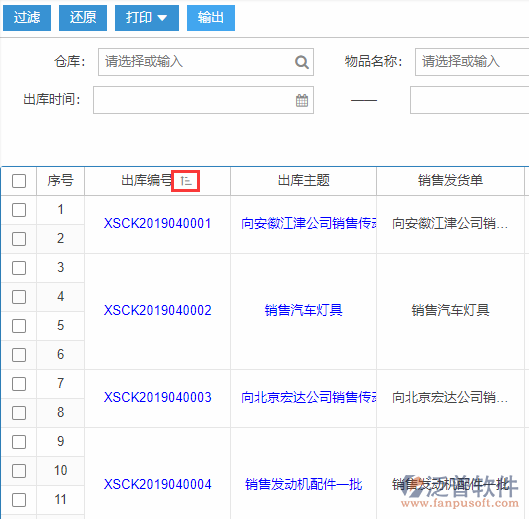
Task: Click the search icon in 仓库 field
Action: [x=302, y=62]
